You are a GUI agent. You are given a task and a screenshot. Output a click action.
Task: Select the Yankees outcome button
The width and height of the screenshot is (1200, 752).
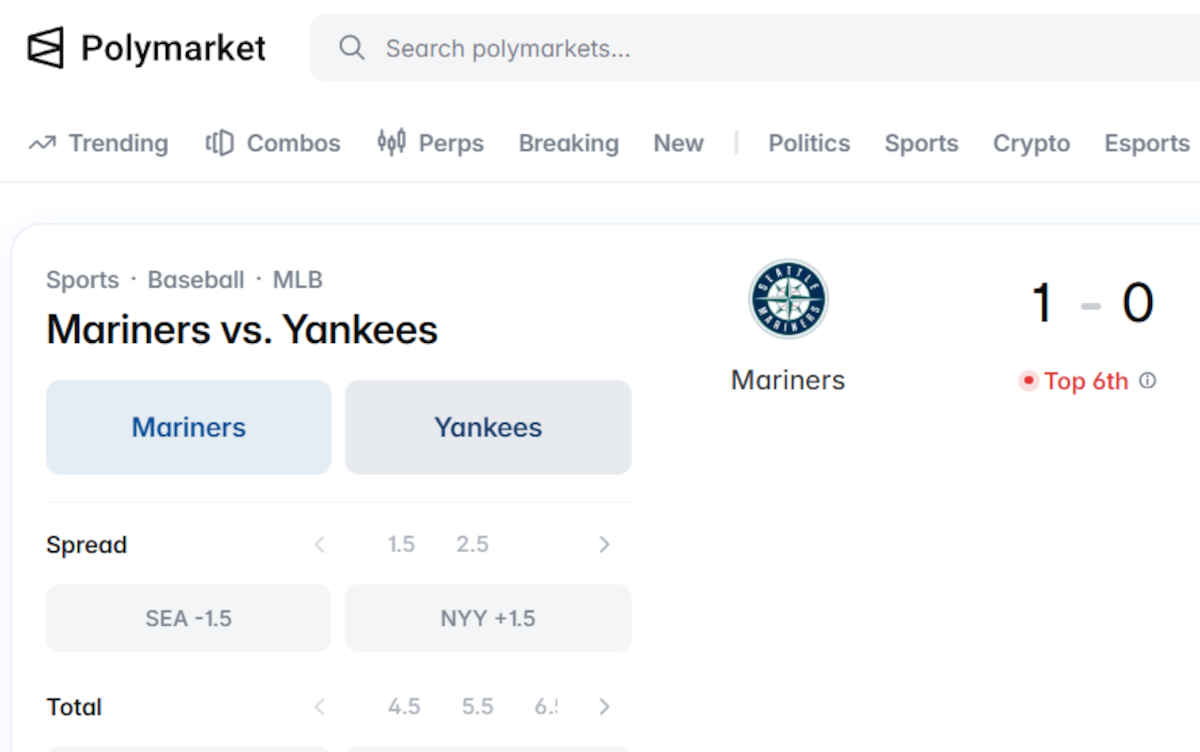pyautogui.click(x=488, y=427)
